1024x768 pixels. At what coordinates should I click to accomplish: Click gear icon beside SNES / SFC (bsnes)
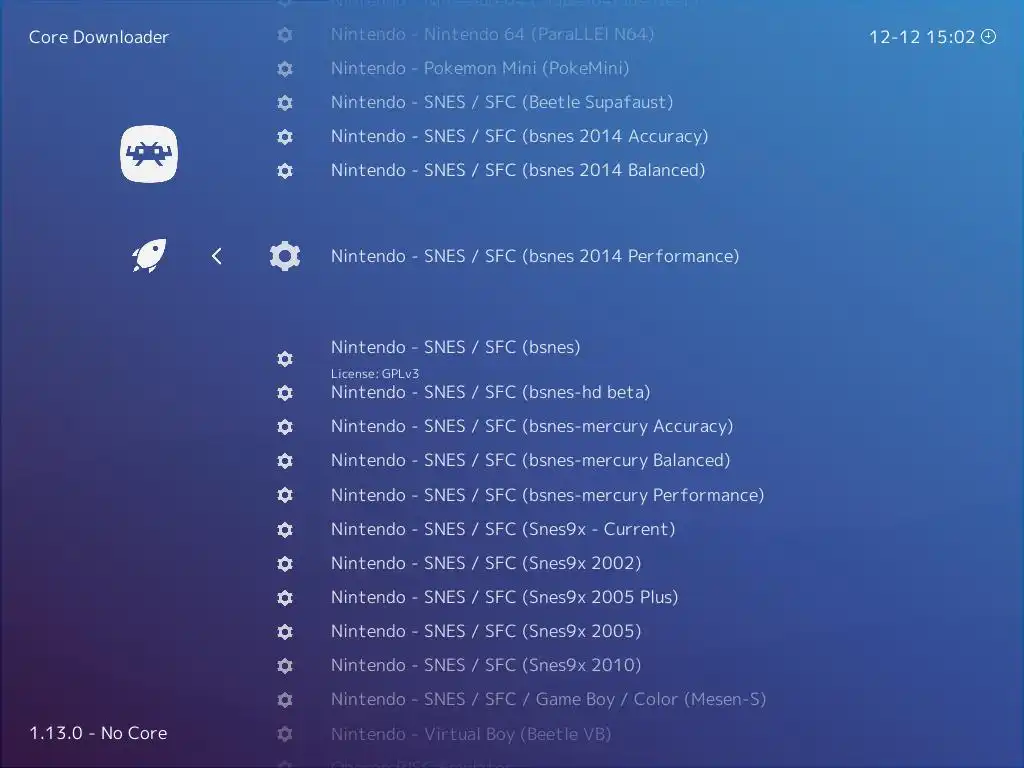coord(285,359)
